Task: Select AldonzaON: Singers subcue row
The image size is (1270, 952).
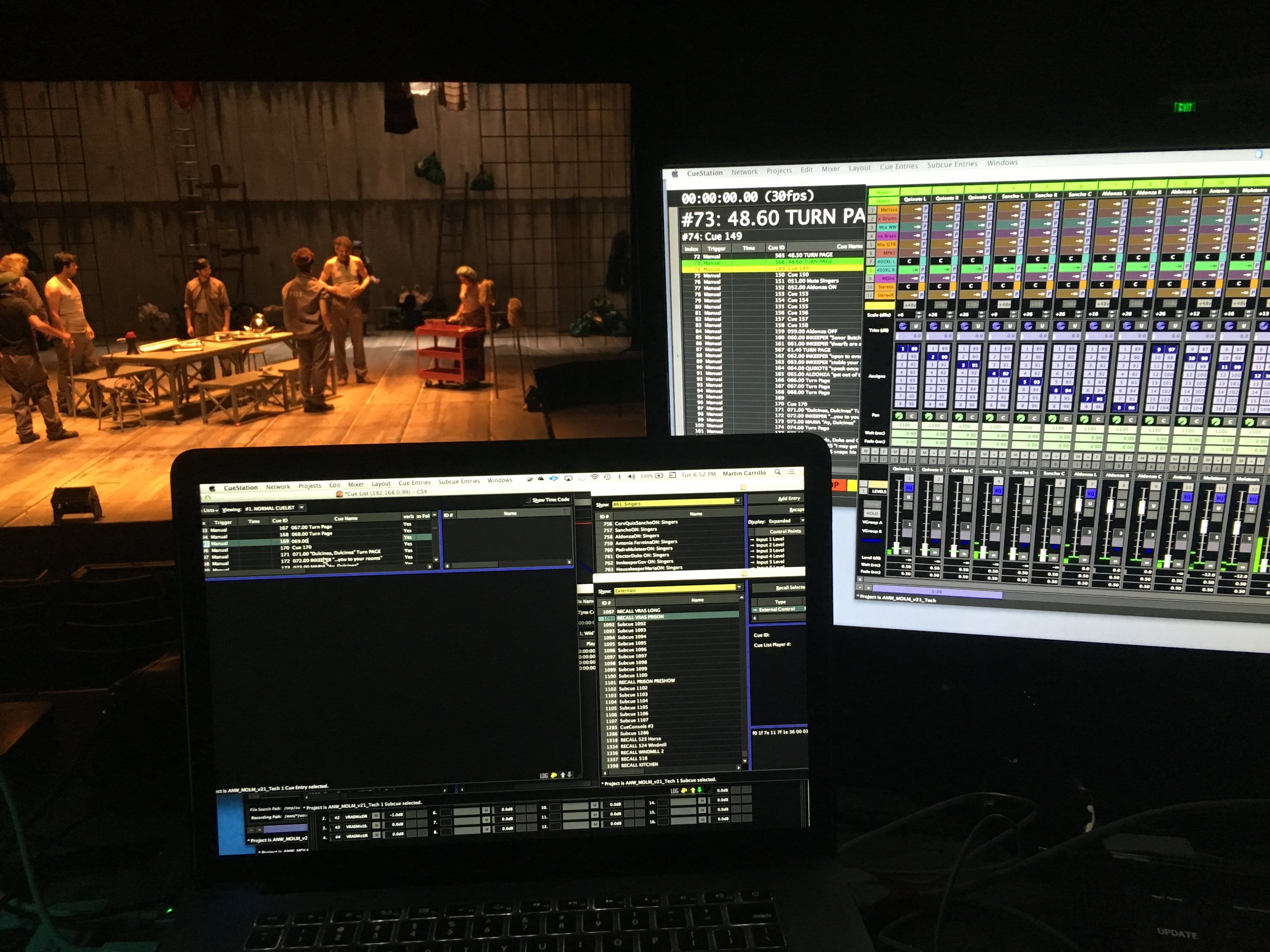Action: coord(670,535)
